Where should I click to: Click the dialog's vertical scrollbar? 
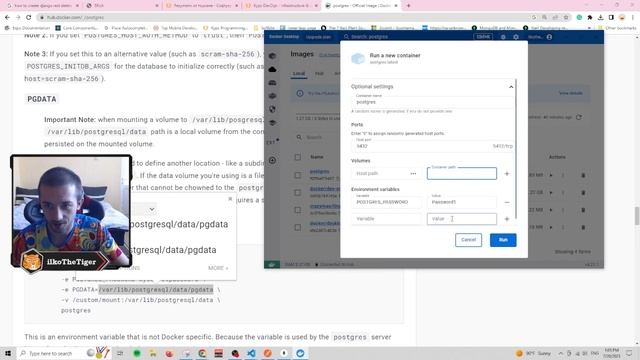pyautogui.click(x=516, y=149)
